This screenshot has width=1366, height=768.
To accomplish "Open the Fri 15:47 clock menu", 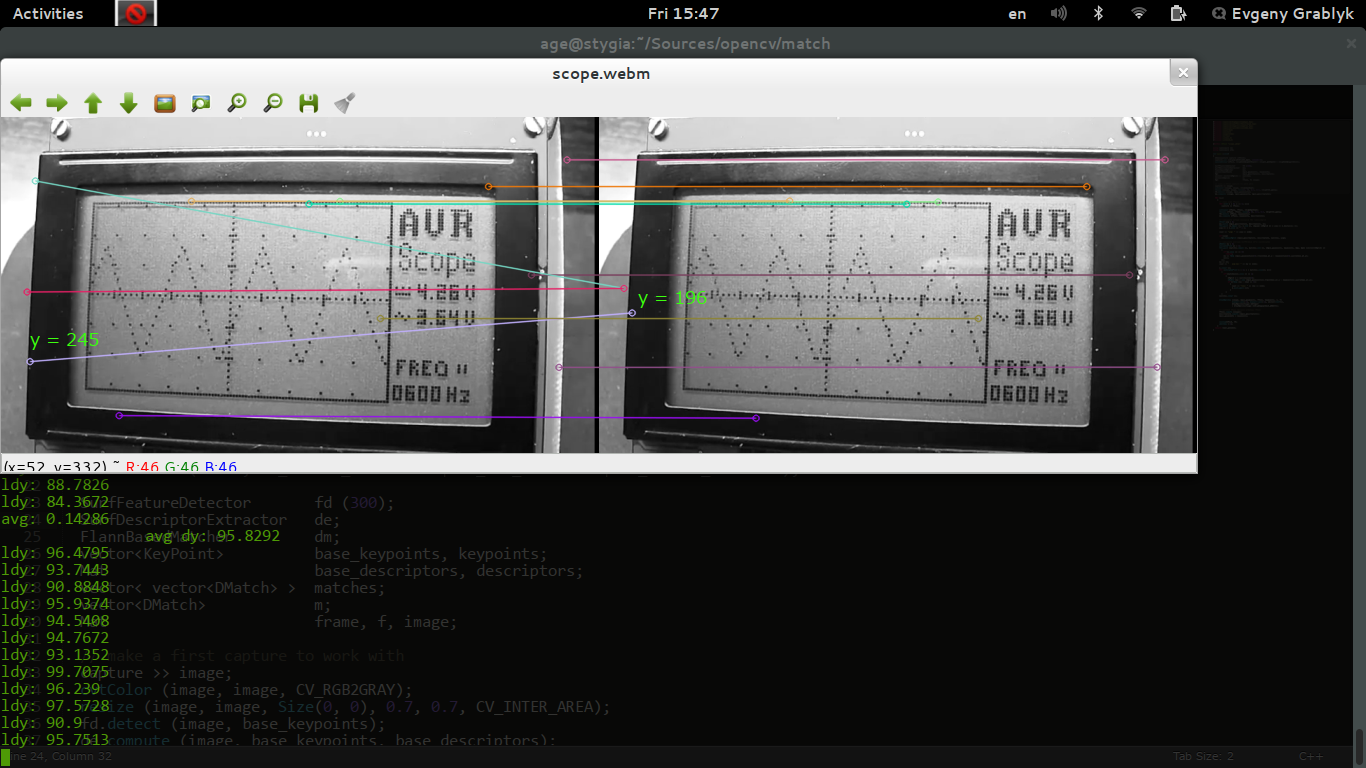I will pyautogui.click(x=683, y=13).
